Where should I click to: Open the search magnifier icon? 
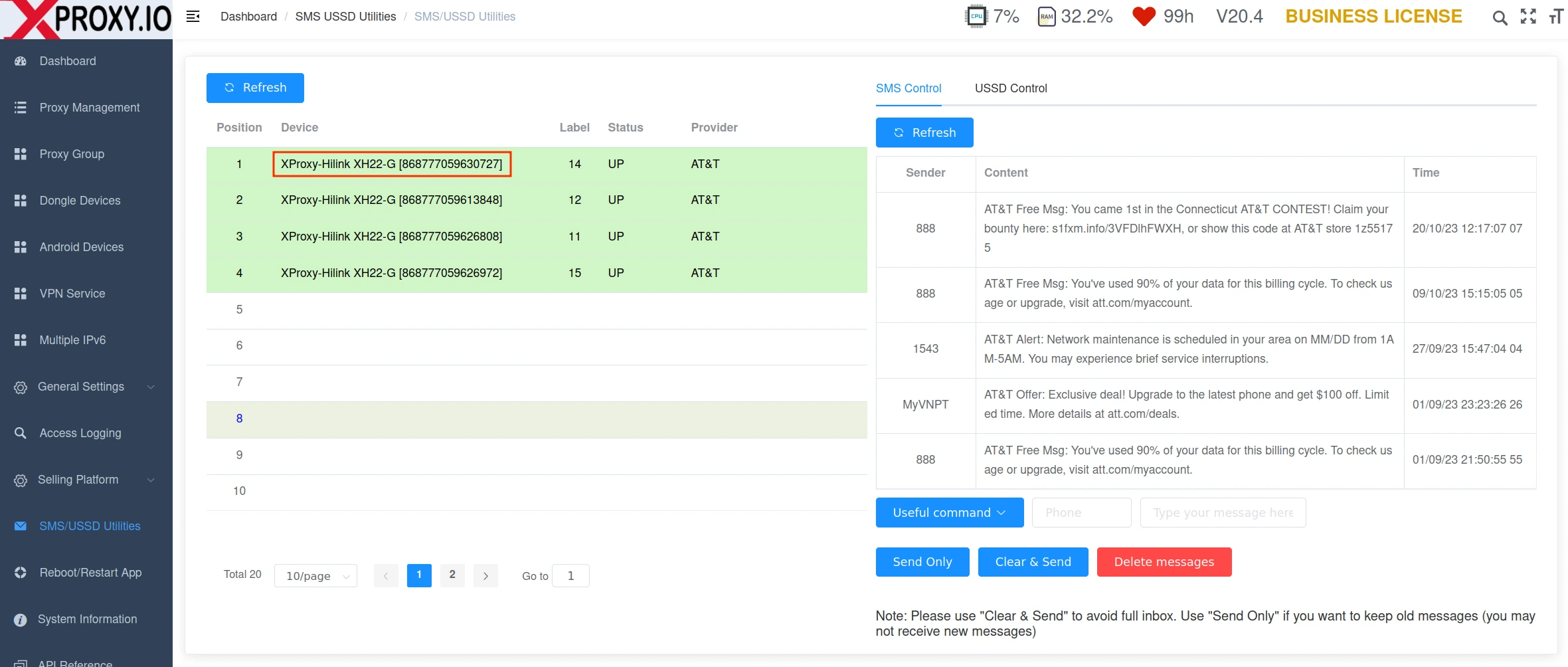(1500, 18)
